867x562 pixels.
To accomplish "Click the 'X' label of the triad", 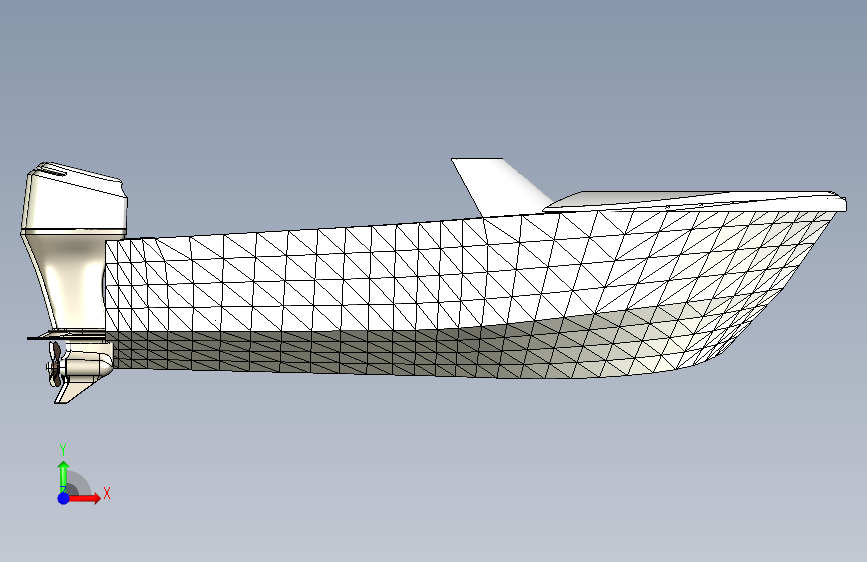I will point(107,493).
